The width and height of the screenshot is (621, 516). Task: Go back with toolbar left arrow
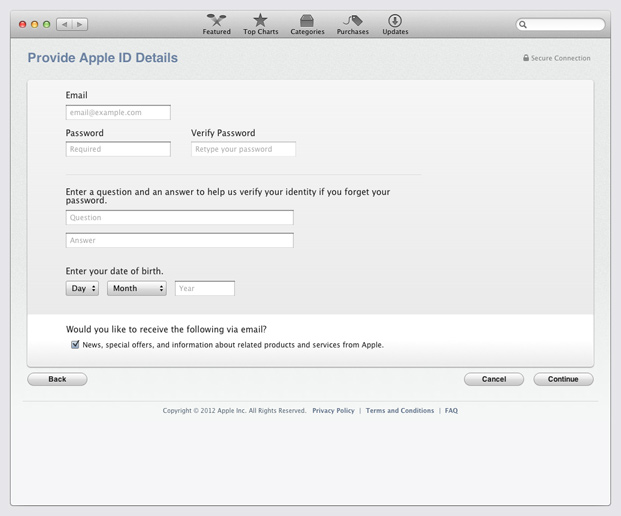[x=64, y=25]
